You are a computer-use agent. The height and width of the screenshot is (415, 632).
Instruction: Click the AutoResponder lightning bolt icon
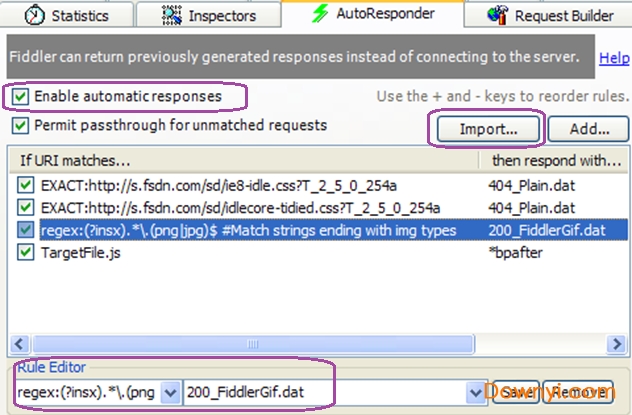[320, 14]
